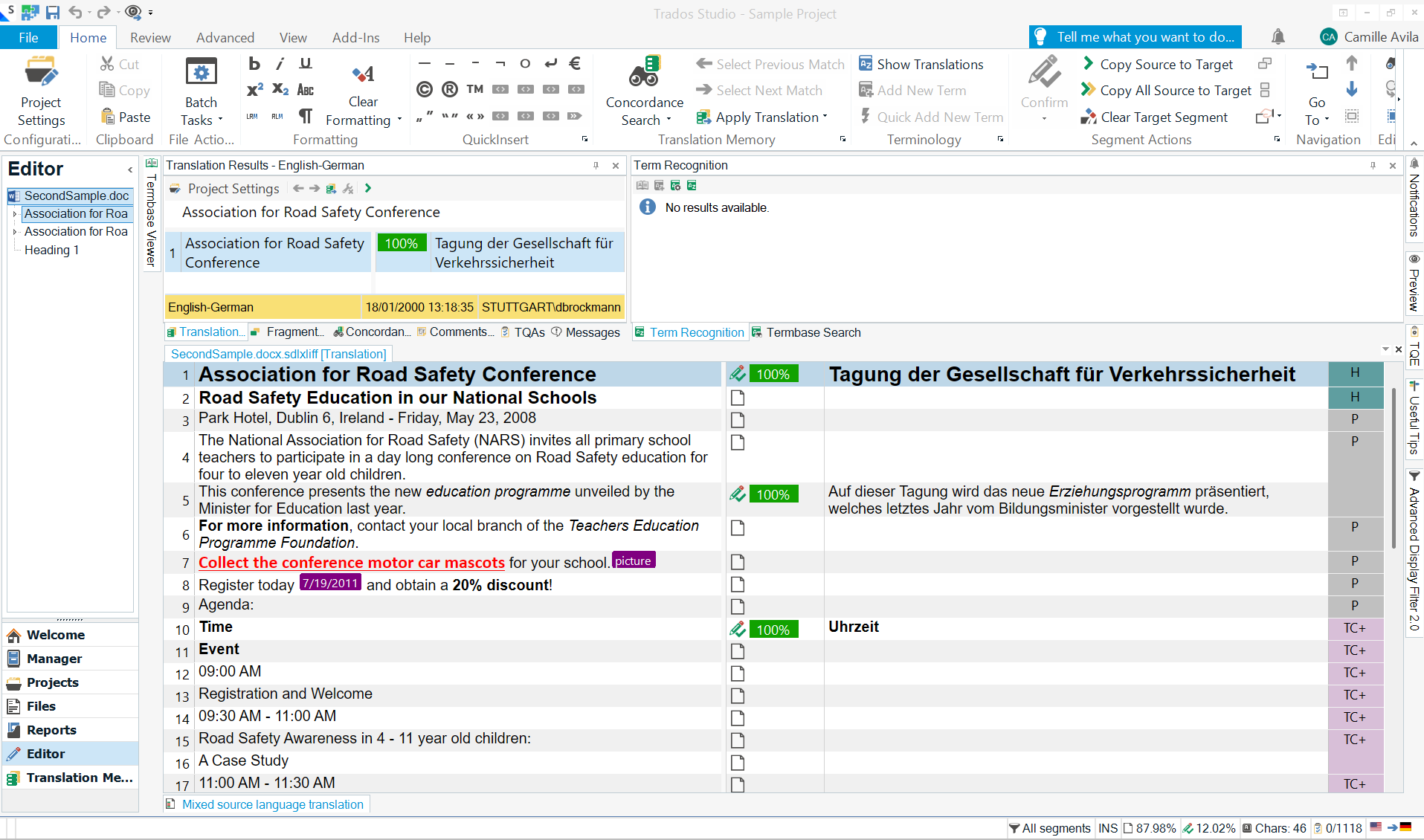
Task: Click the green 100% match badge on segment 1
Action: pyautogui.click(x=773, y=374)
